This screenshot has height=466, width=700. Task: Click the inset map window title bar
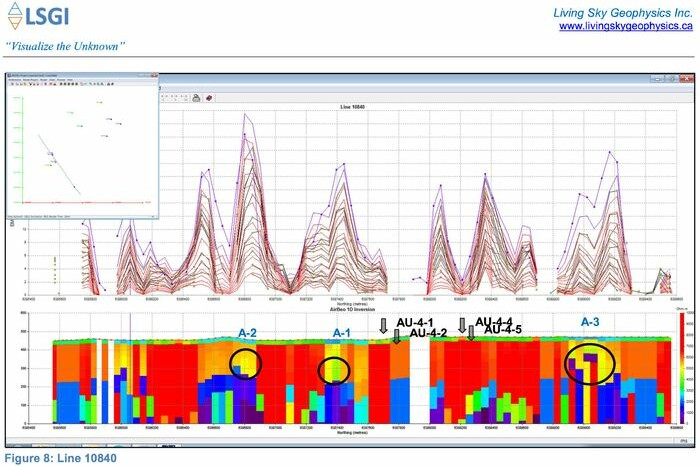coord(82,75)
